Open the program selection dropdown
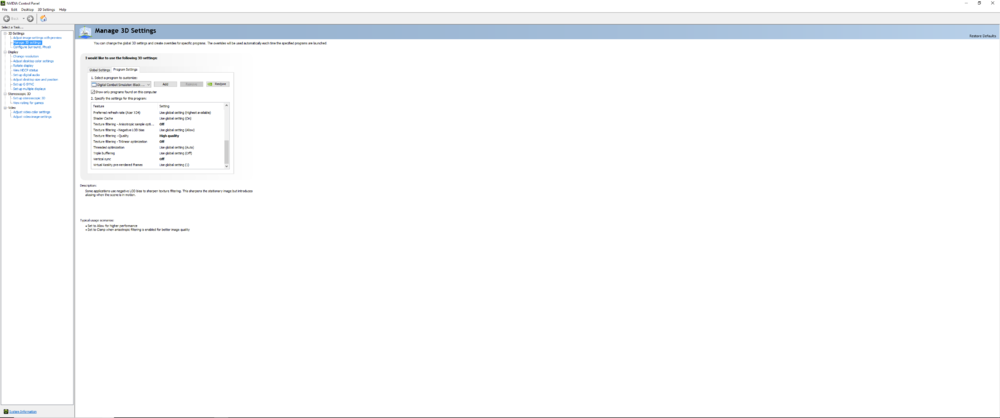Viewport: 1000px width, 418px height. point(121,84)
